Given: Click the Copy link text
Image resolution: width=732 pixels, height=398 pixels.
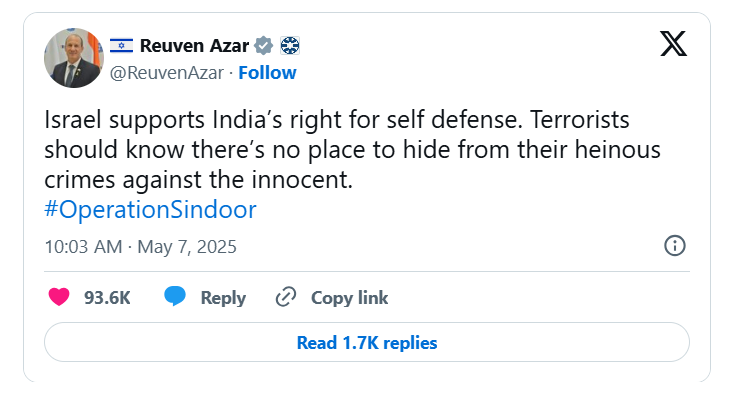Looking at the screenshot, I should coord(350,298).
